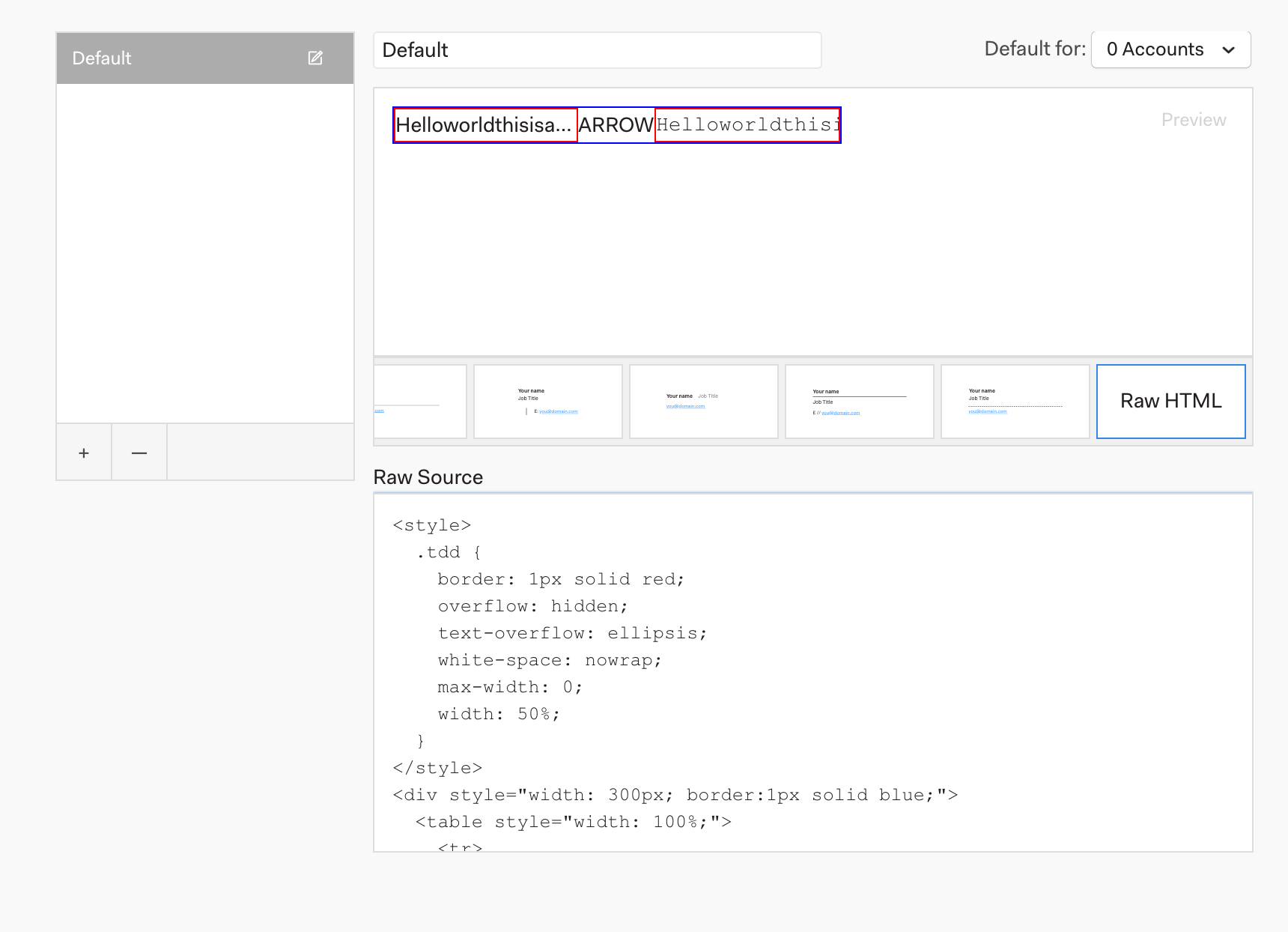Click the 'Helloworldthisisa...' cell in preview
Image resolution: width=1288 pixels, height=932 pixels.
coord(485,125)
